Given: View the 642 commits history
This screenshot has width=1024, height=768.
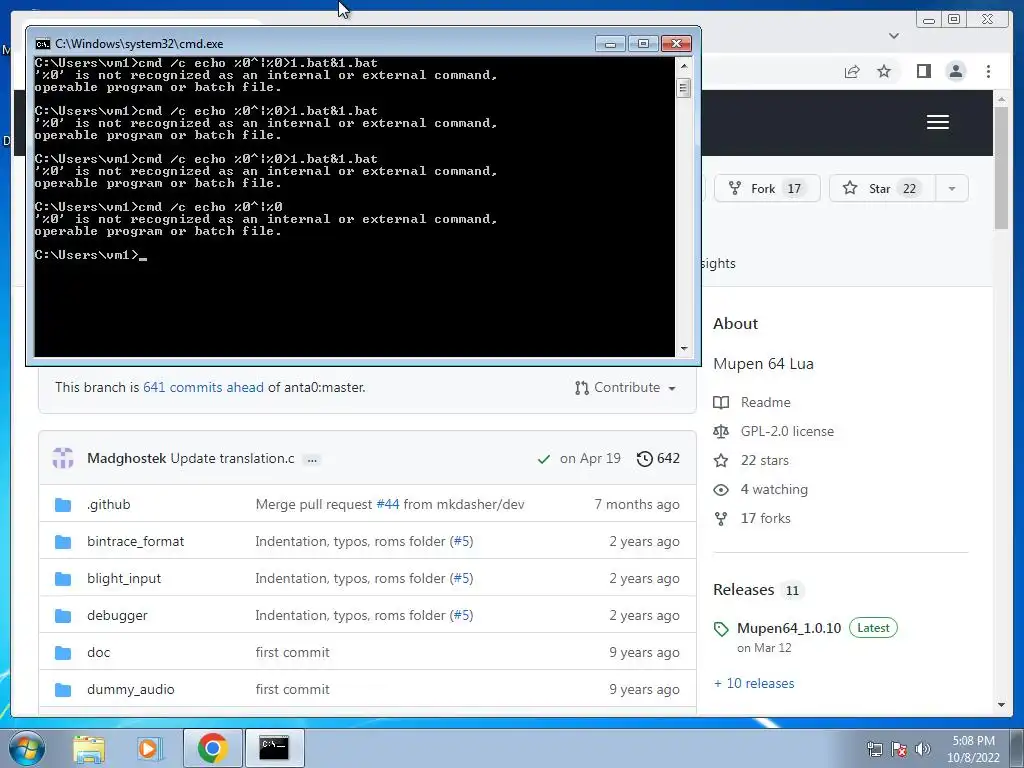Looking at the screenshot, I should pos(658,458).
